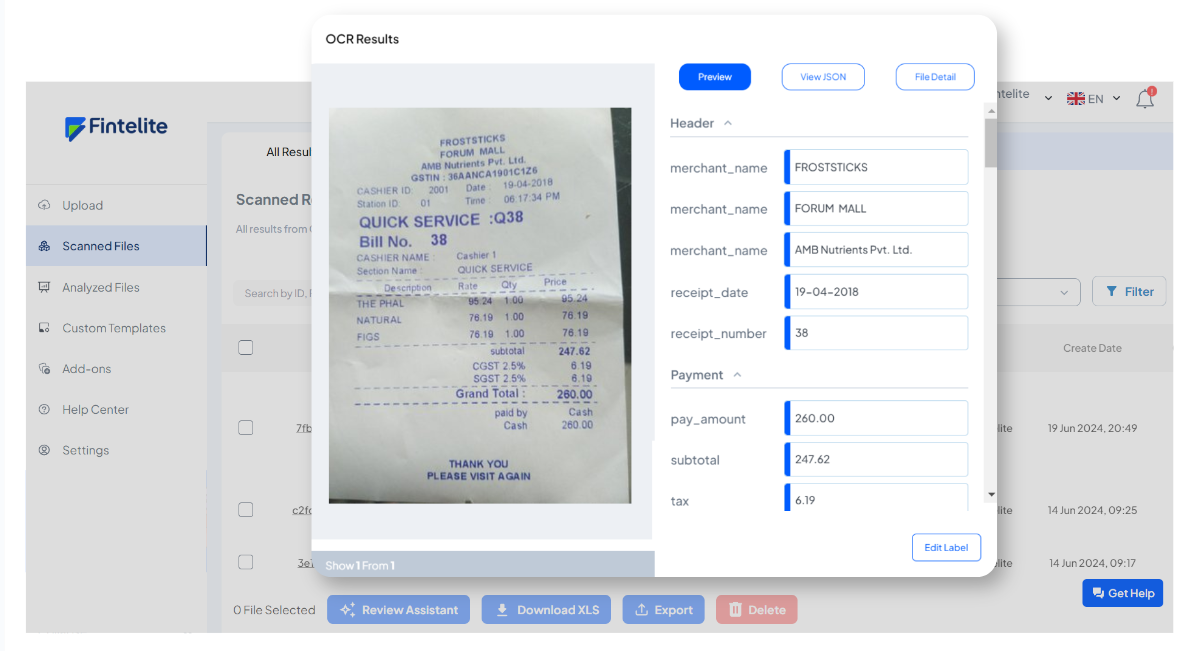Click the down arrow of results scrollbar

tap(991, 495)
